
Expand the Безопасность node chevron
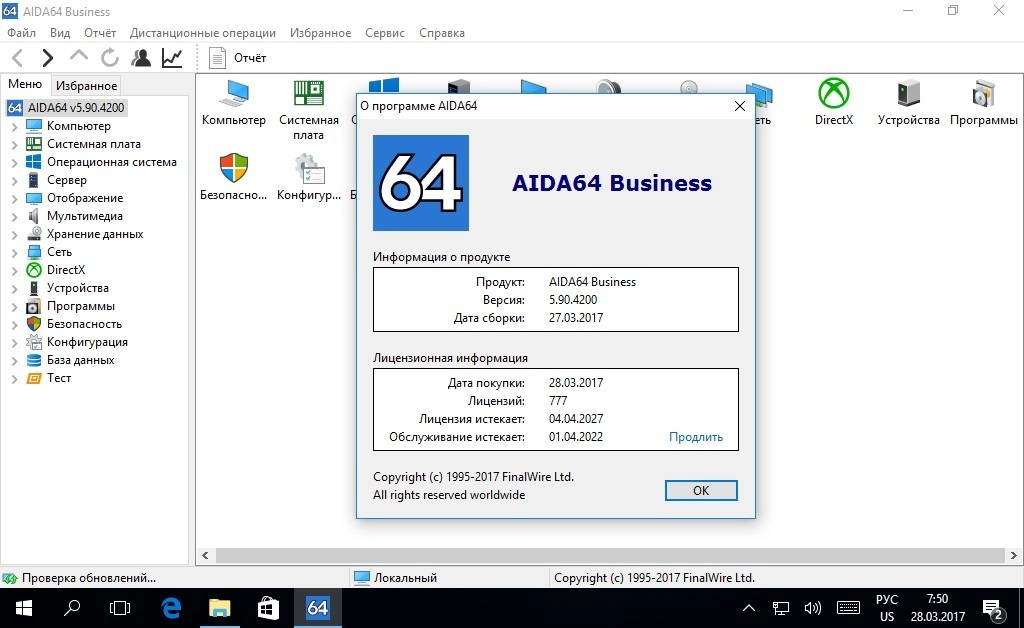pyautogui.click(x=14, y=324)
